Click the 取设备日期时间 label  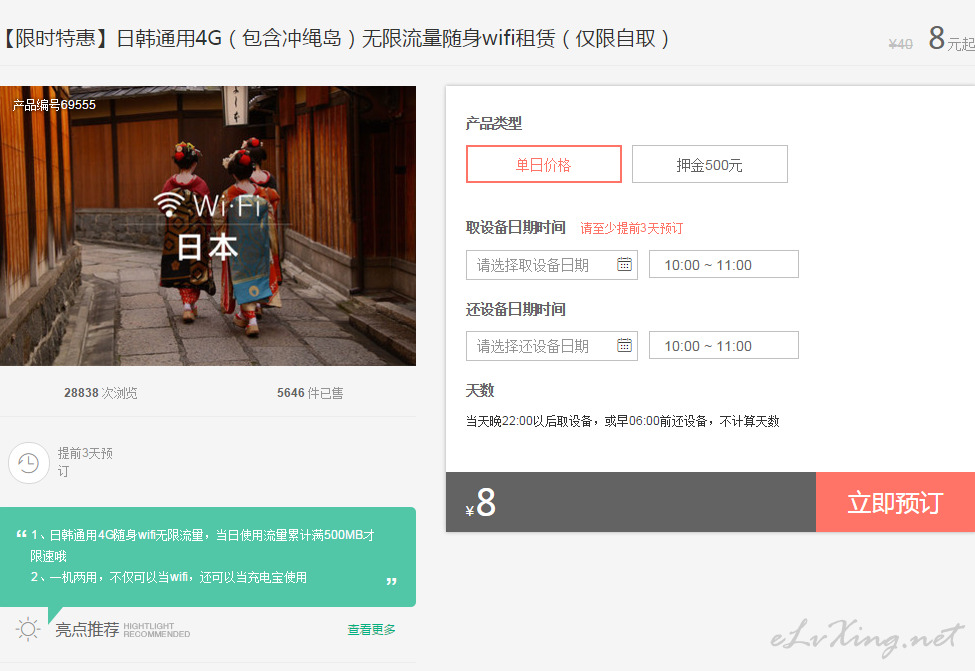[515, 228]
